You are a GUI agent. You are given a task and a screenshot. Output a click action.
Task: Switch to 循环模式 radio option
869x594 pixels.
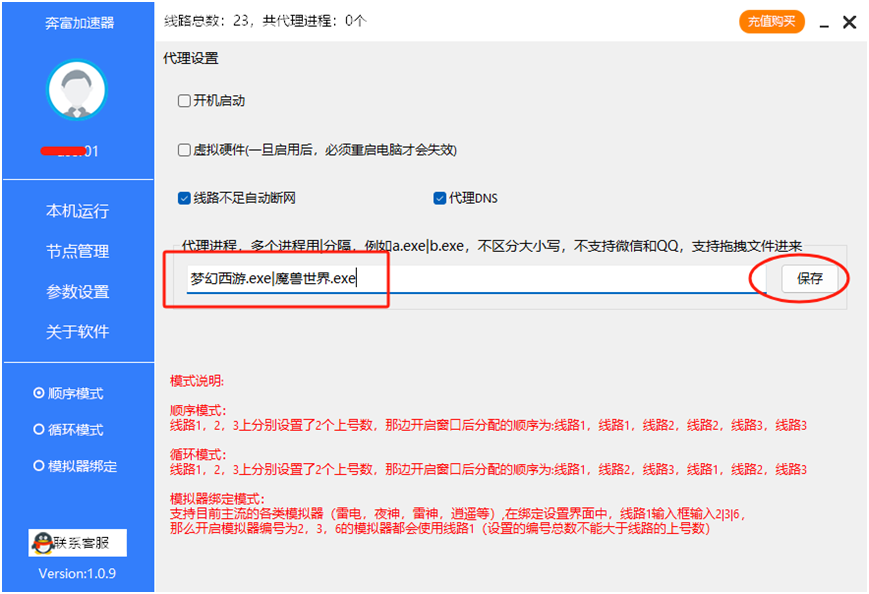[40, 430]
